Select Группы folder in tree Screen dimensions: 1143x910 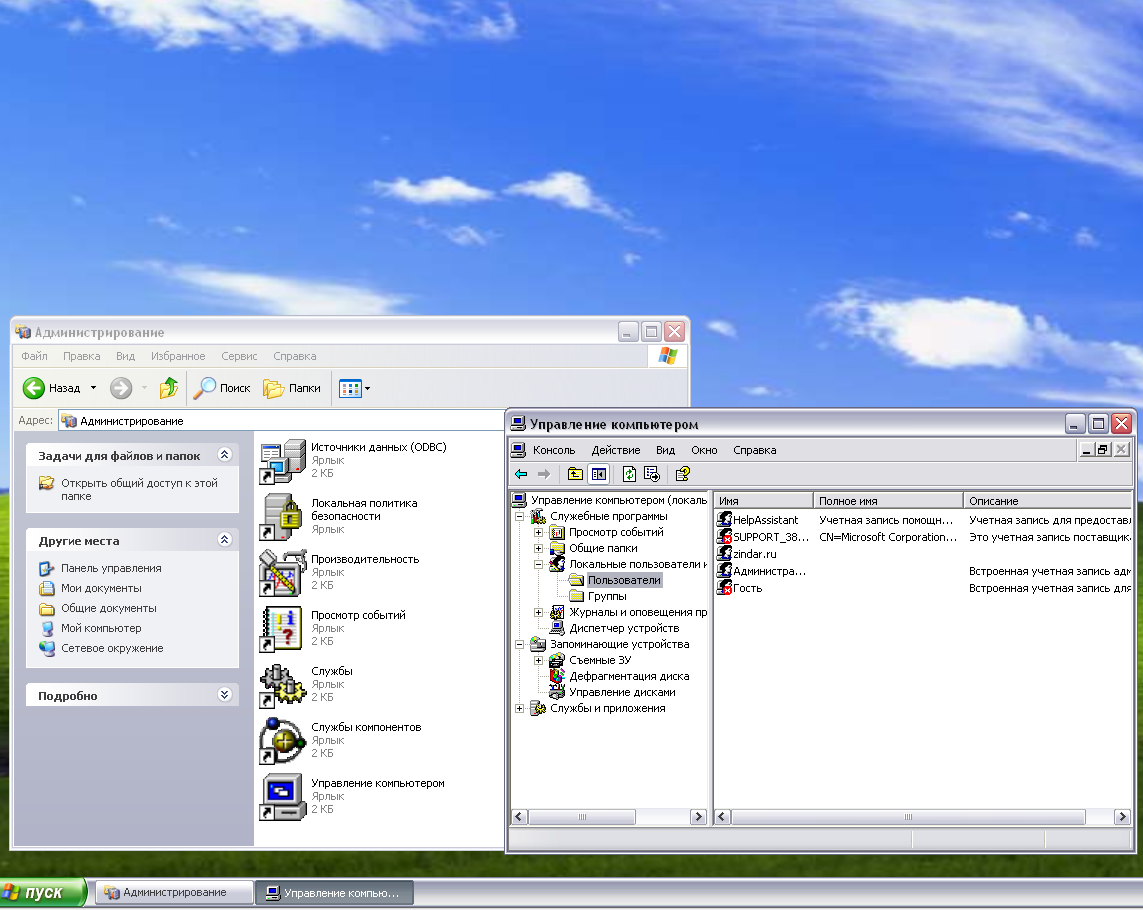pos(606,596)
